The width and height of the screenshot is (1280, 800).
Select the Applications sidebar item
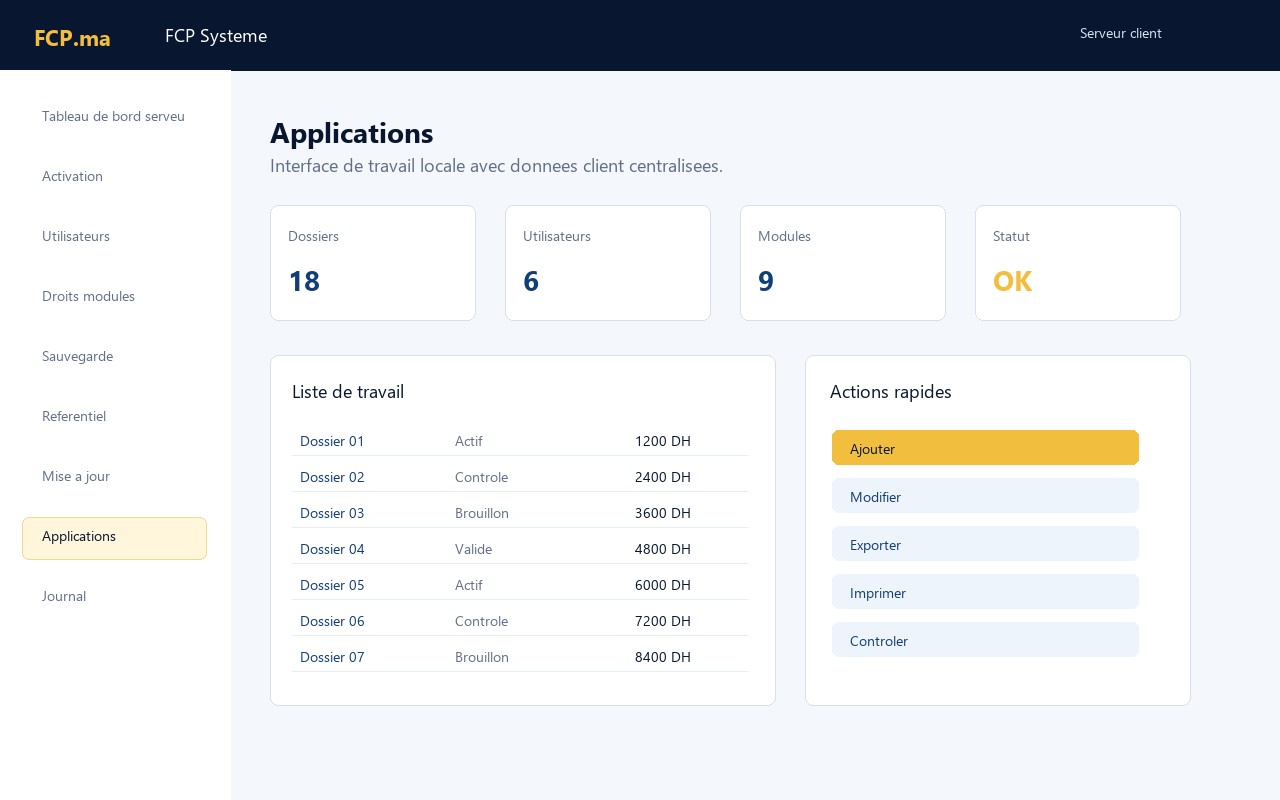[x=114, y=538]
